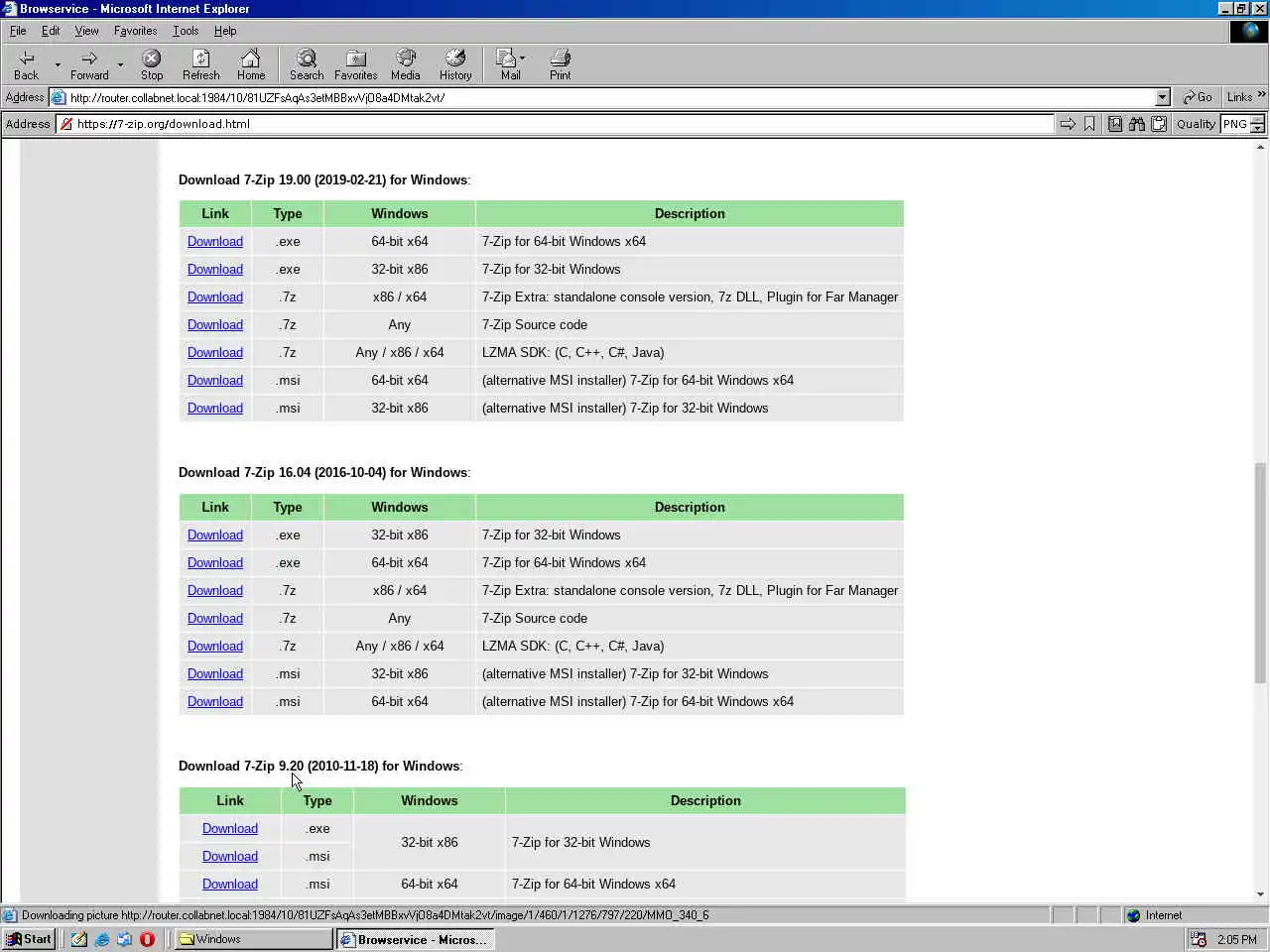This screenshot has height=952, width=1270.
Task: Click the scrollbar up arrow
Action: (1260, 147)
